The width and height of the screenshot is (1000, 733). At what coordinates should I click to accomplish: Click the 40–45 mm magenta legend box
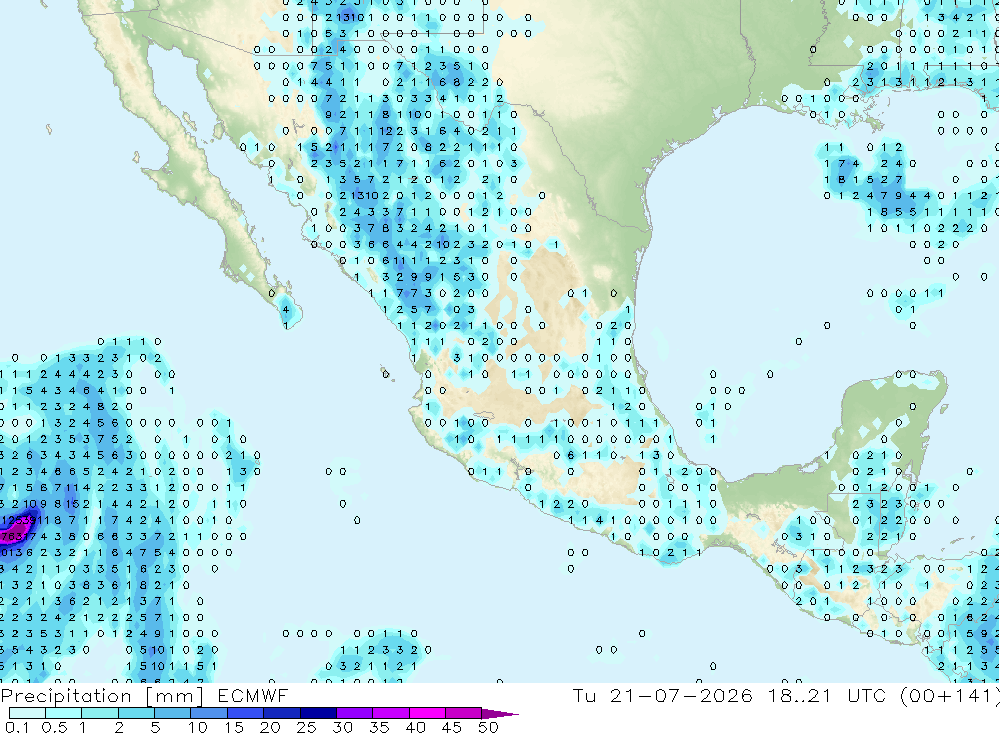click(x=427, y=713)
